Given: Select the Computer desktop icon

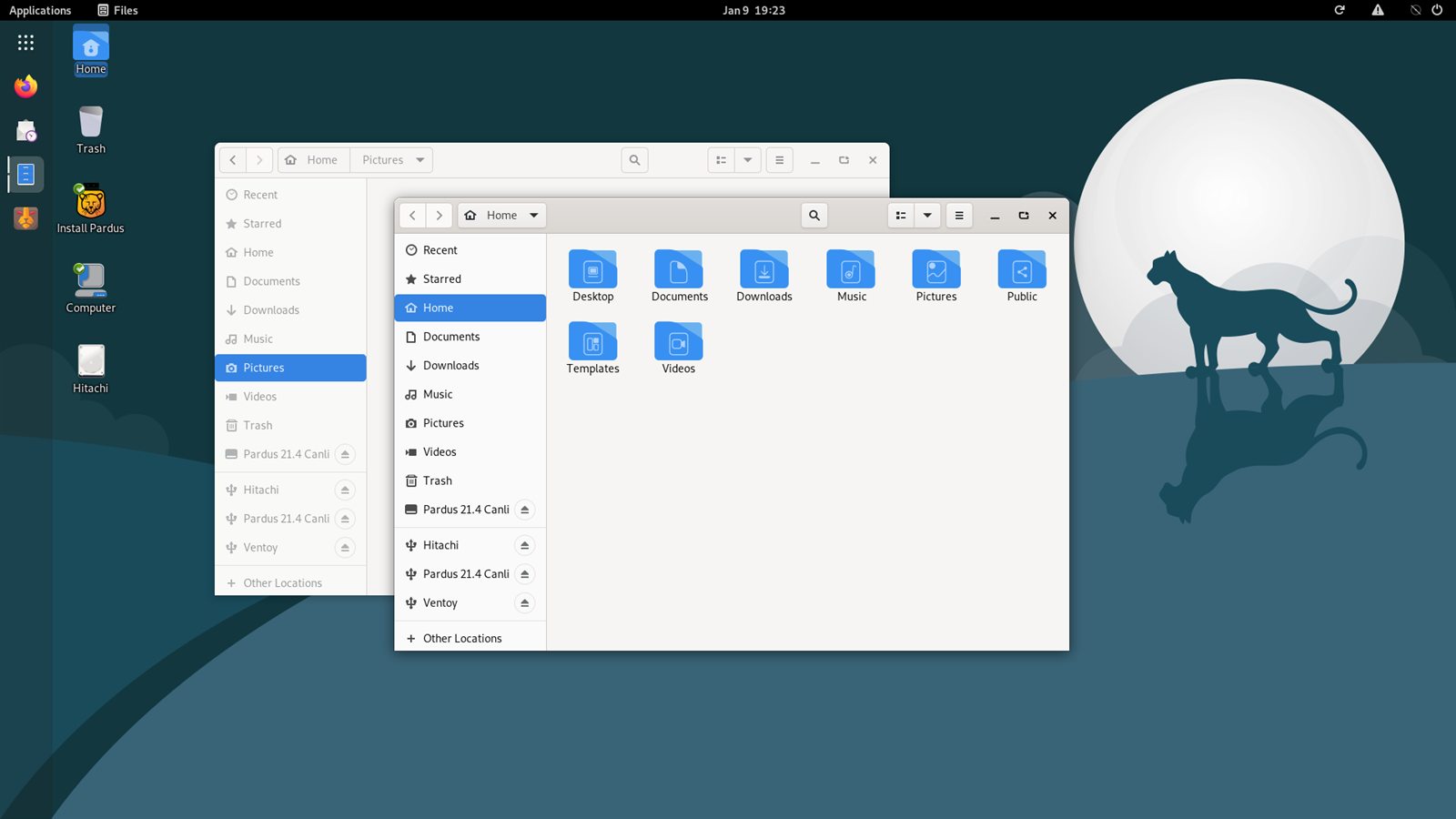Looking at the screenshot, I should click(x=90, y=288).
